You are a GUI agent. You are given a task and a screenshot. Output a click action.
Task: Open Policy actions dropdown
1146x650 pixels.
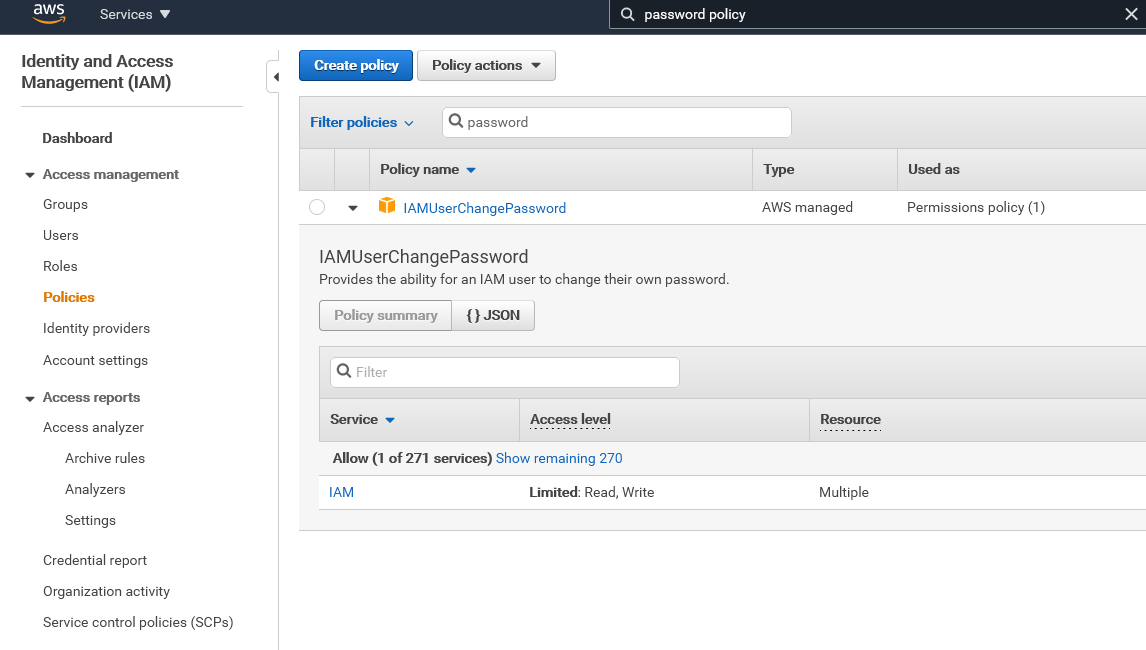[486, 66]
